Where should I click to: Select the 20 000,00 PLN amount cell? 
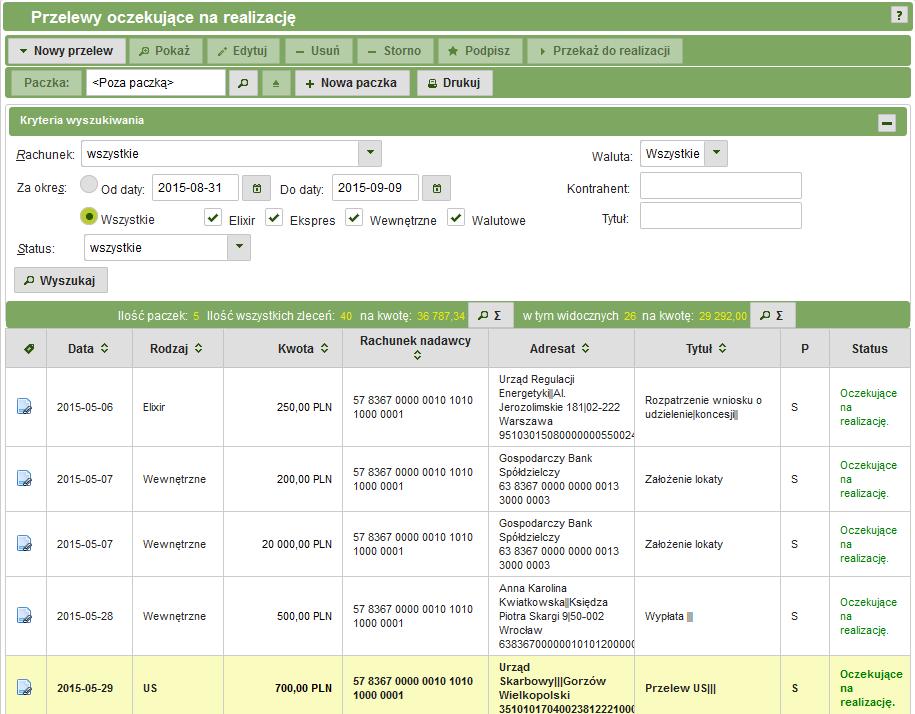[x=282, y=544]
